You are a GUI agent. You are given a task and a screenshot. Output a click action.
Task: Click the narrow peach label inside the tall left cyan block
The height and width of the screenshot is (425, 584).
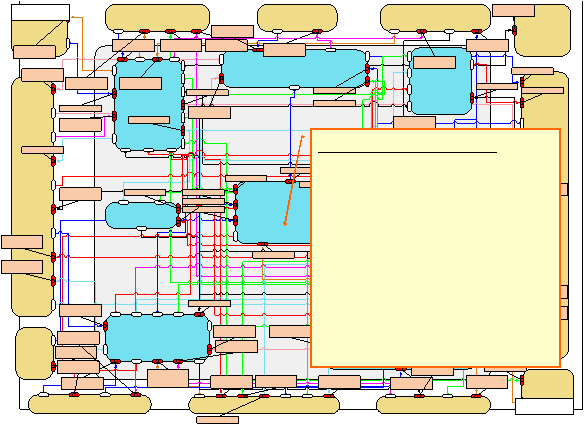pos(149,120)
